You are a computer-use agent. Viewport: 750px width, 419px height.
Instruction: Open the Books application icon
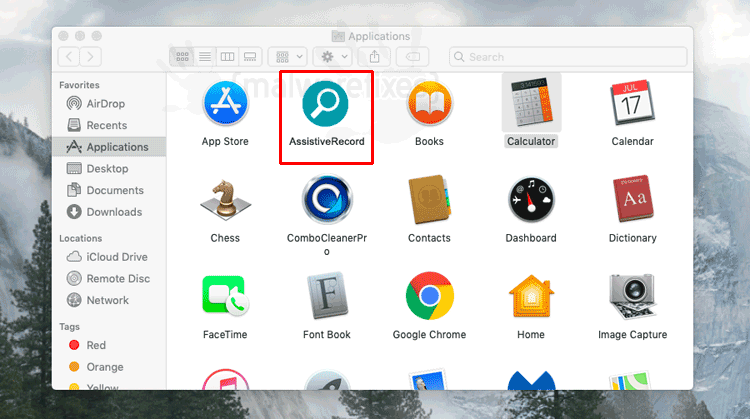(430, 103)
